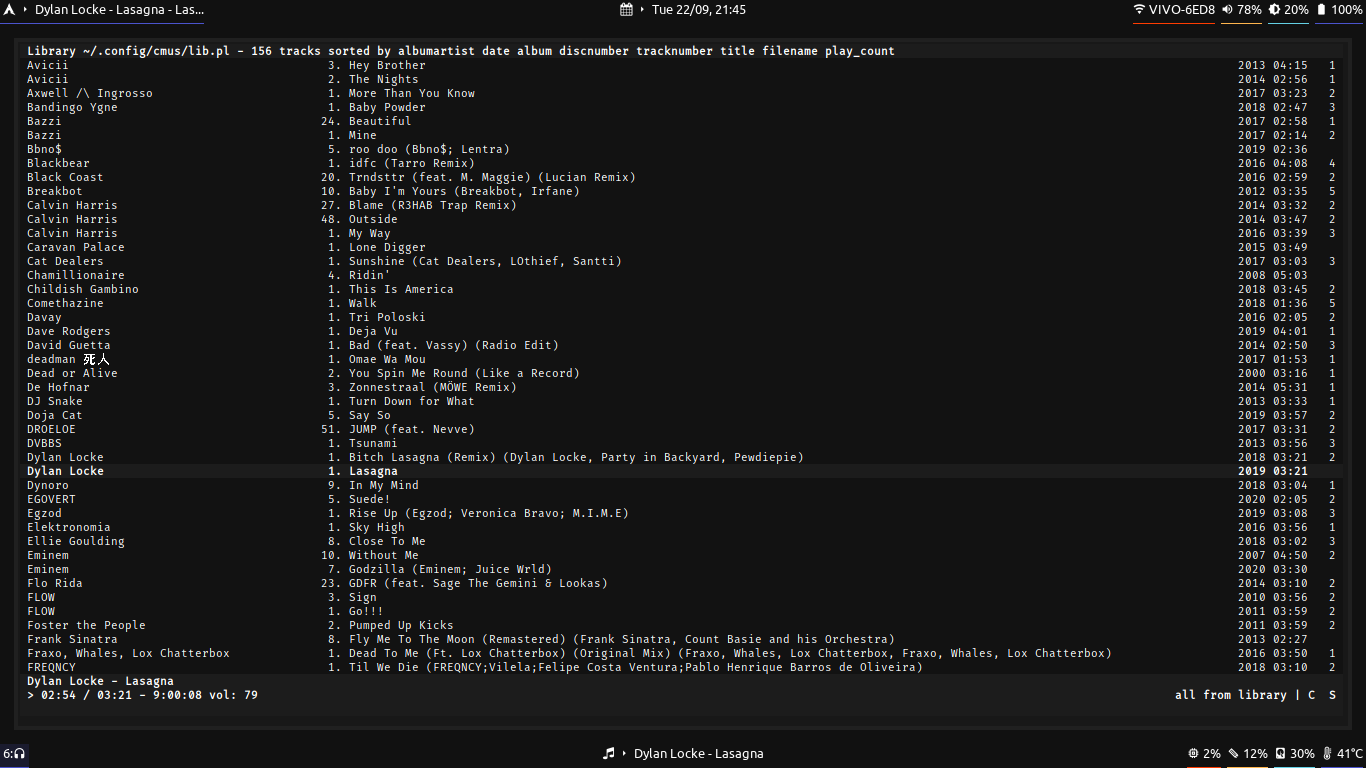The image size is (1366, 768).
Task: Select Chamillionaire's track 'Ridin''
Action: 683,275
